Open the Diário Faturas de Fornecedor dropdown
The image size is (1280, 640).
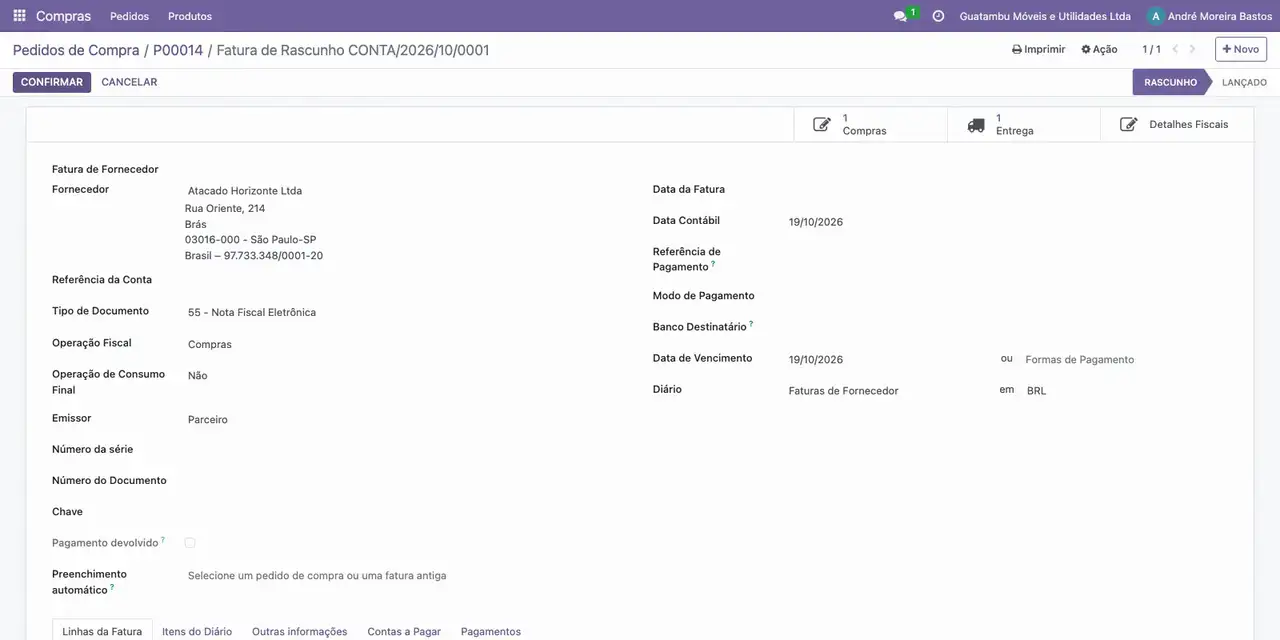(x=887, y=391)
